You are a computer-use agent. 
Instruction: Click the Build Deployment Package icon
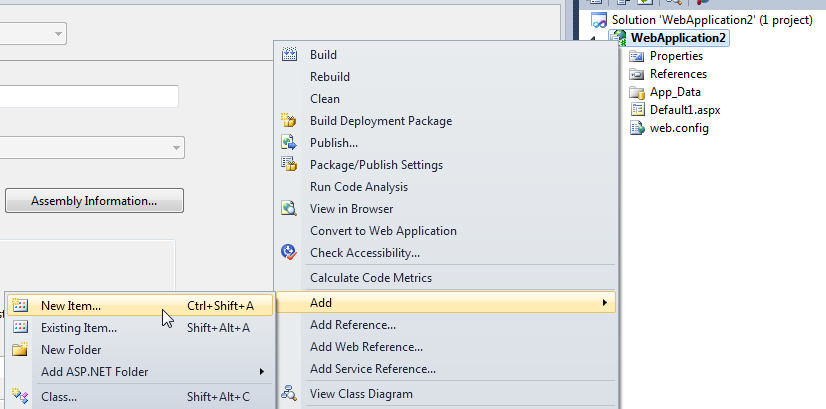[289, 120]
